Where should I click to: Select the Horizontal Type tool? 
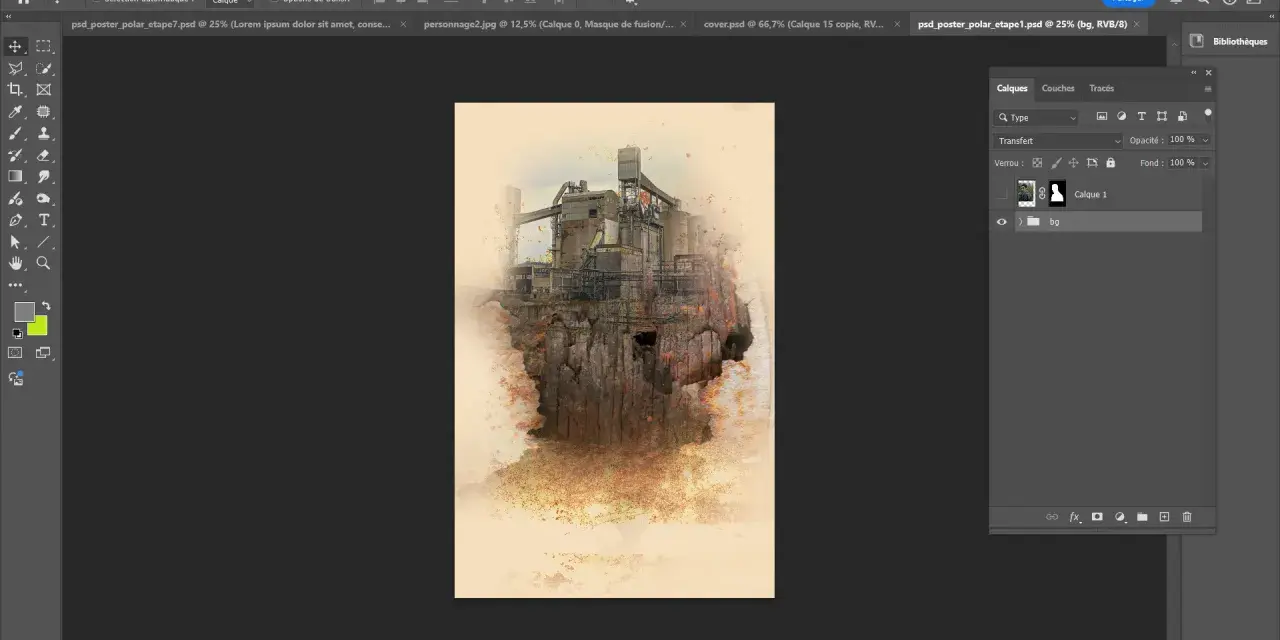(x=44, y=220)
